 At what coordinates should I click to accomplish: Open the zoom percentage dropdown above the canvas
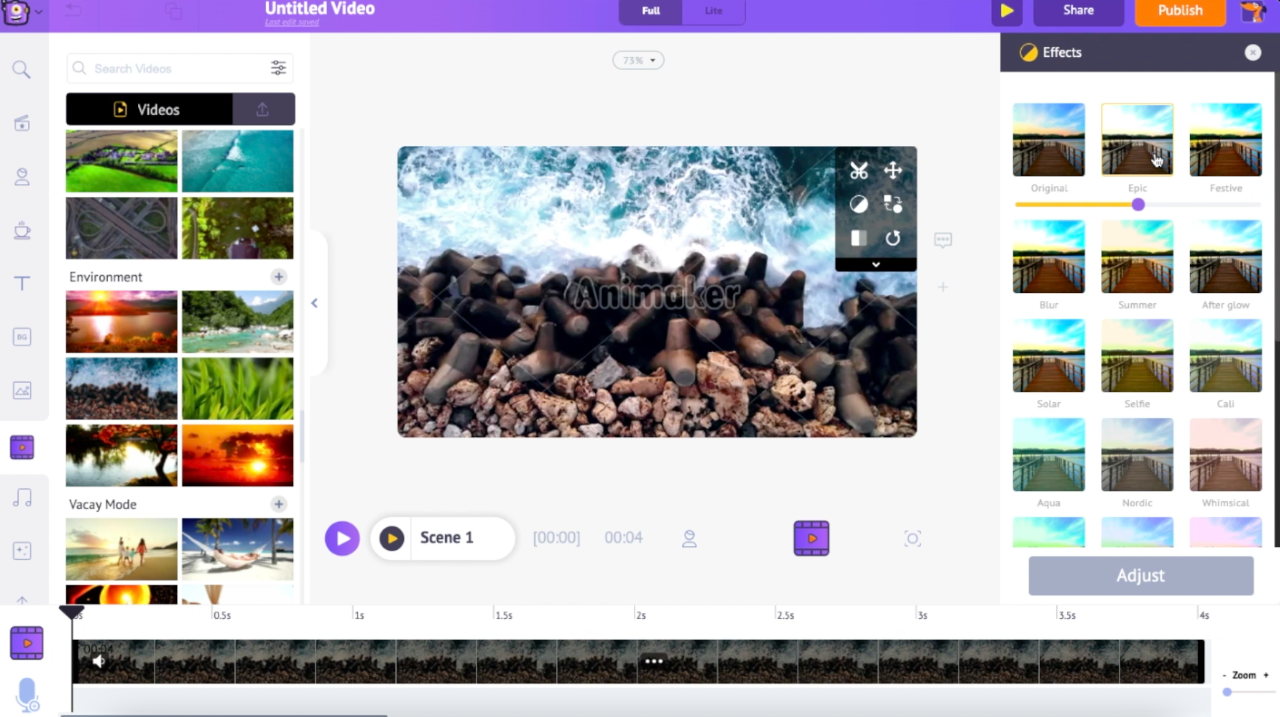pyautogui.click(x=637, y=60)
